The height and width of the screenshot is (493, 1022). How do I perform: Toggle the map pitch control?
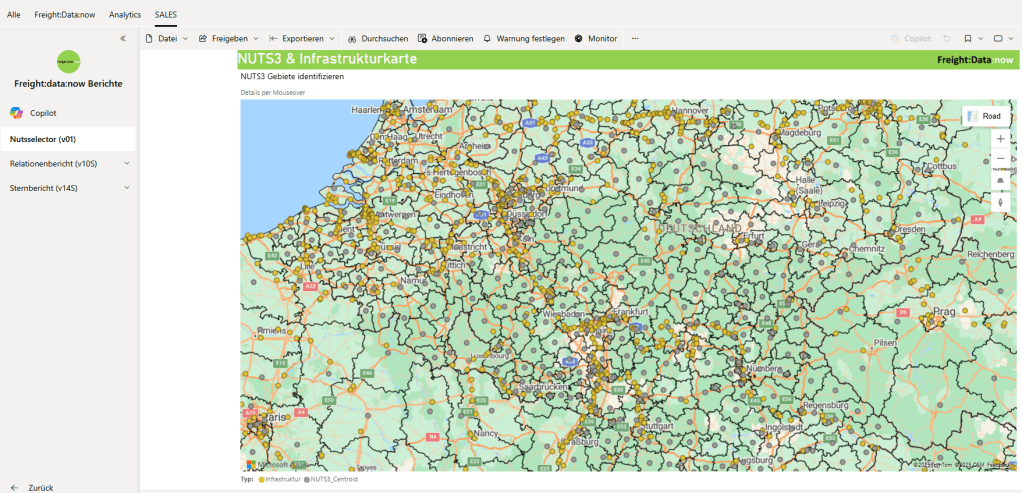[x=1000, y=180]
